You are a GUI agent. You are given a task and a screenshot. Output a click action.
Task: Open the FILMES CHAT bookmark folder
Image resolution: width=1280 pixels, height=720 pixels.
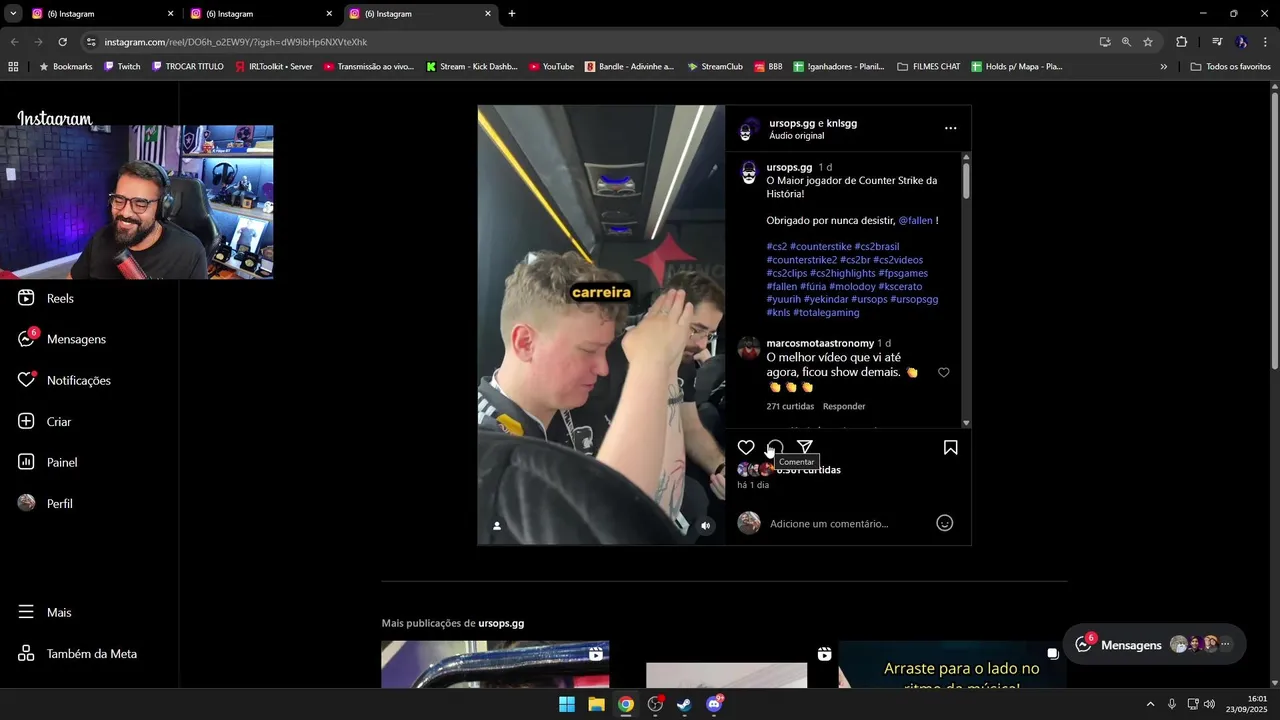click(x=928, y=67)
